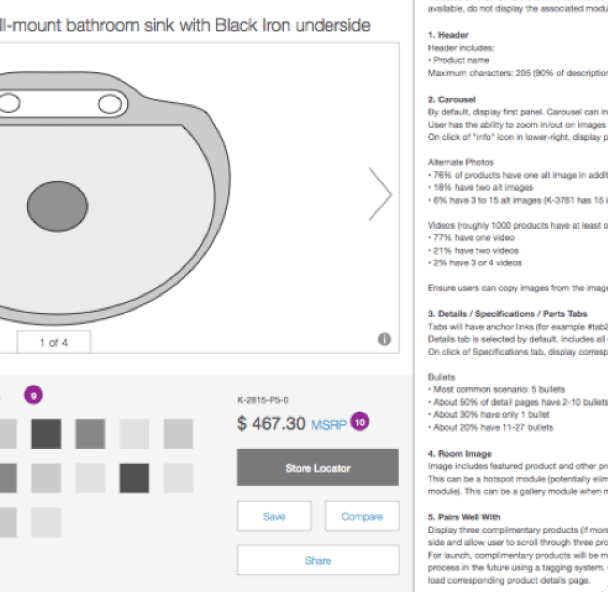Click the "2. Carousel" heading in notes
The width and height of the screenshot is (608, 592).
[452, 100]
